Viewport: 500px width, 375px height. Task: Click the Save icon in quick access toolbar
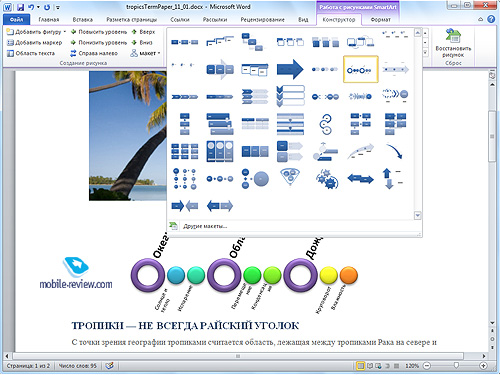click(x=20, y=7)
